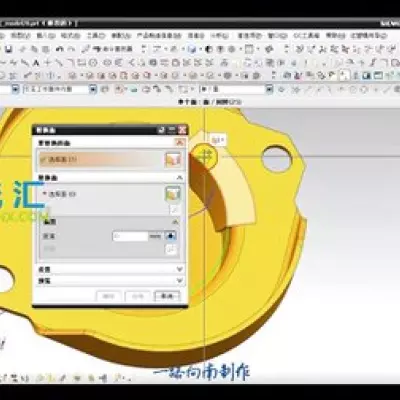Select the text 'A' annotation tool
The height and width of the screenshot is (400, 400).
(37, 63)
